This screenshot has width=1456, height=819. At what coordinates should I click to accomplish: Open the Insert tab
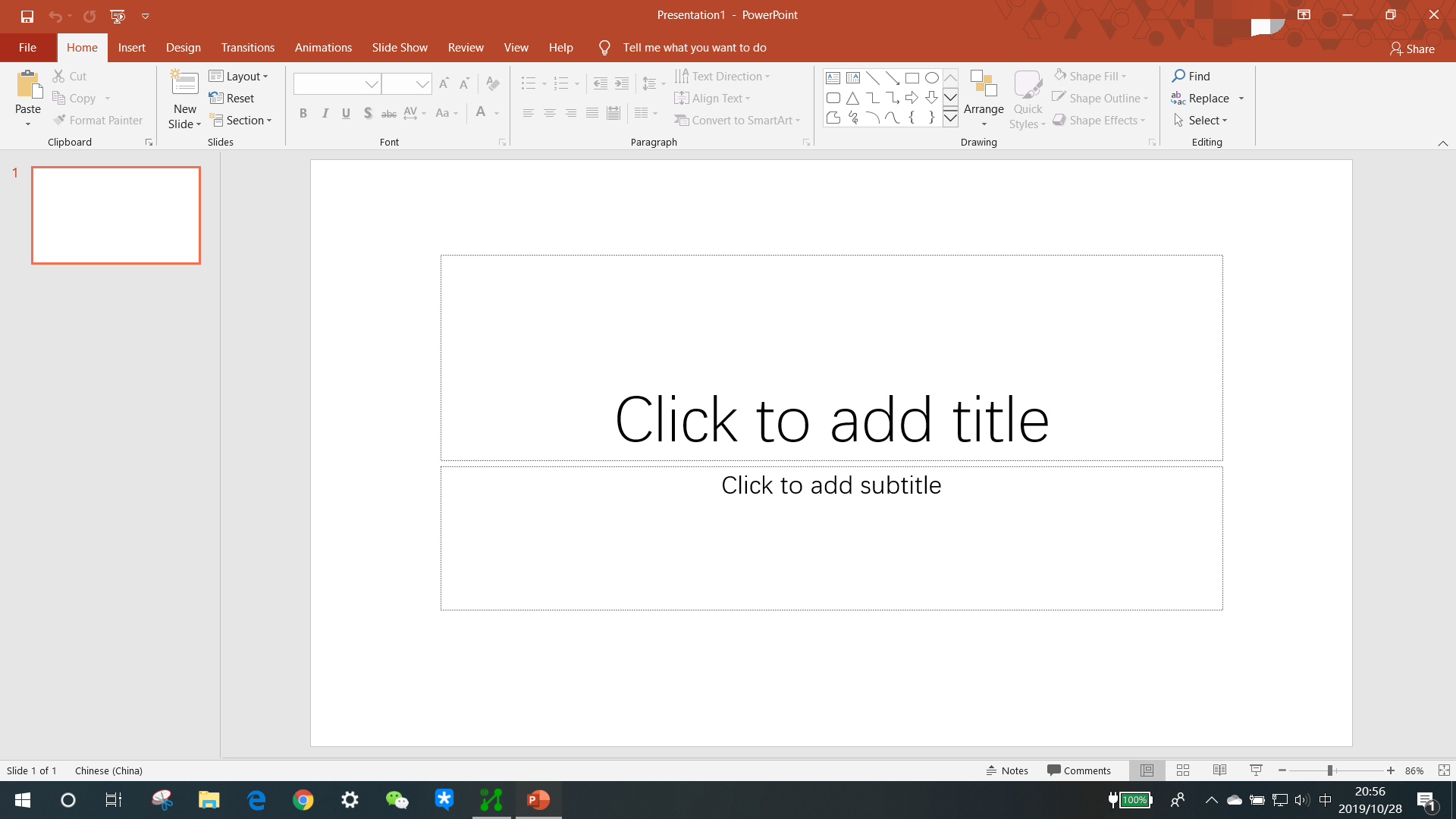click(x=132, y=47)
